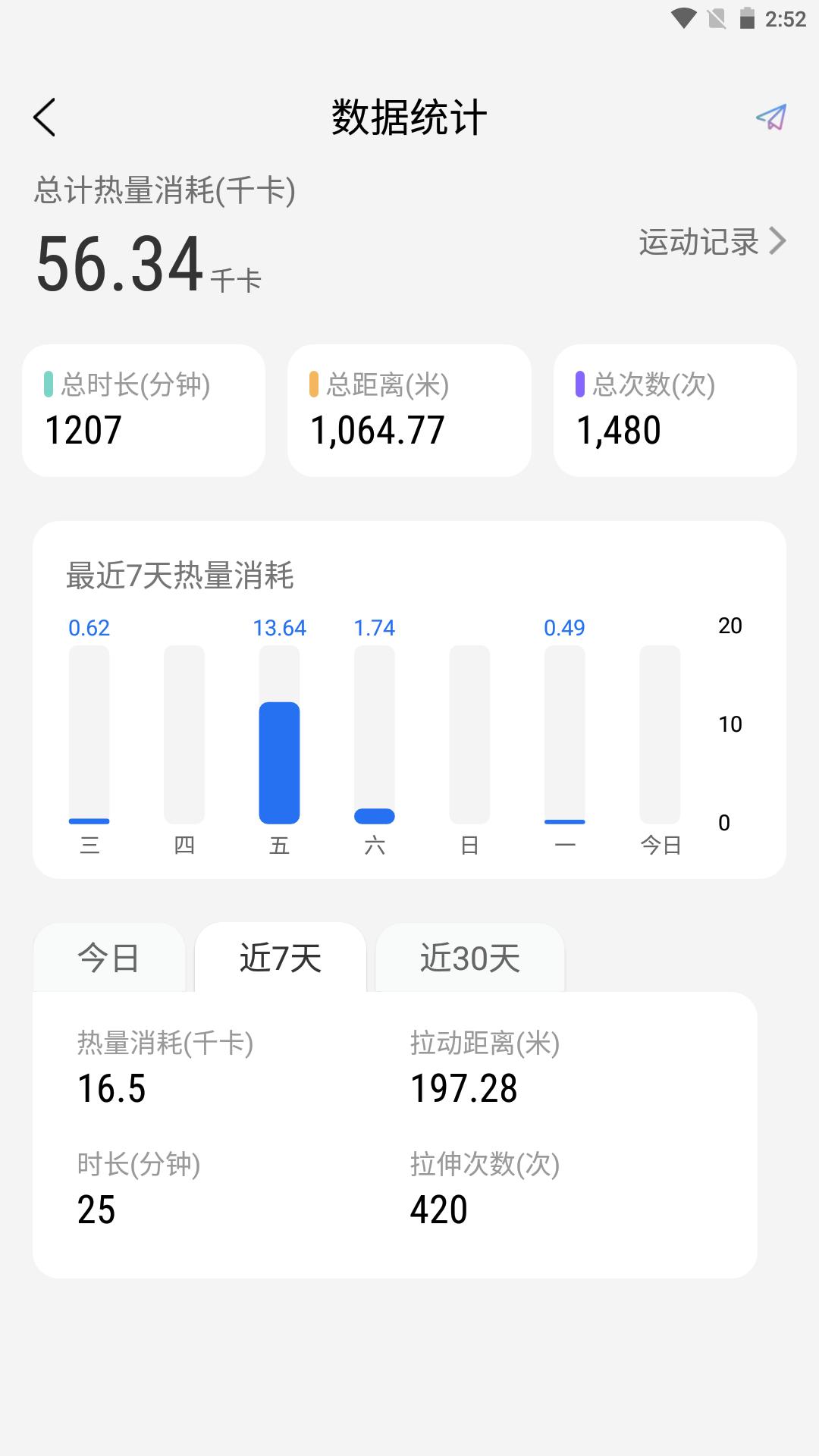Tap the no-SIM status icon
Screen dimensions: 819x1456
[717, 19]
